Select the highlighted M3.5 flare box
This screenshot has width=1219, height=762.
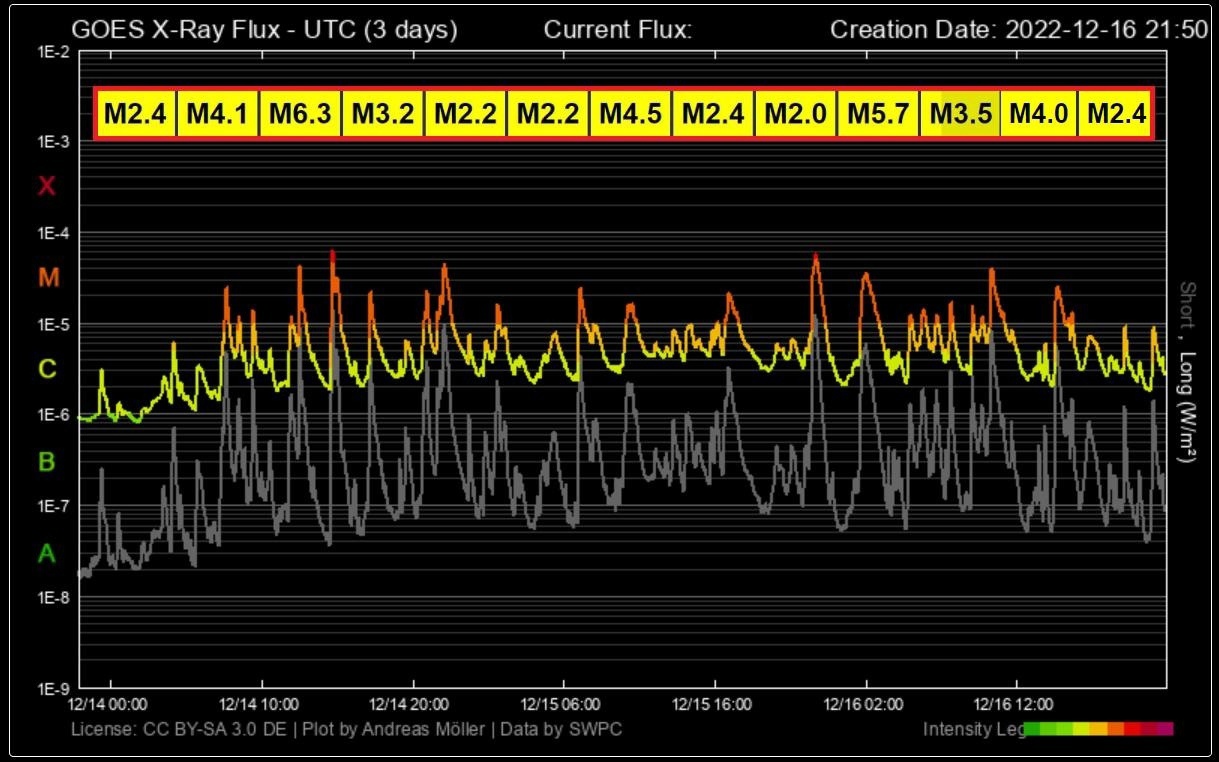tap(960, 114)
